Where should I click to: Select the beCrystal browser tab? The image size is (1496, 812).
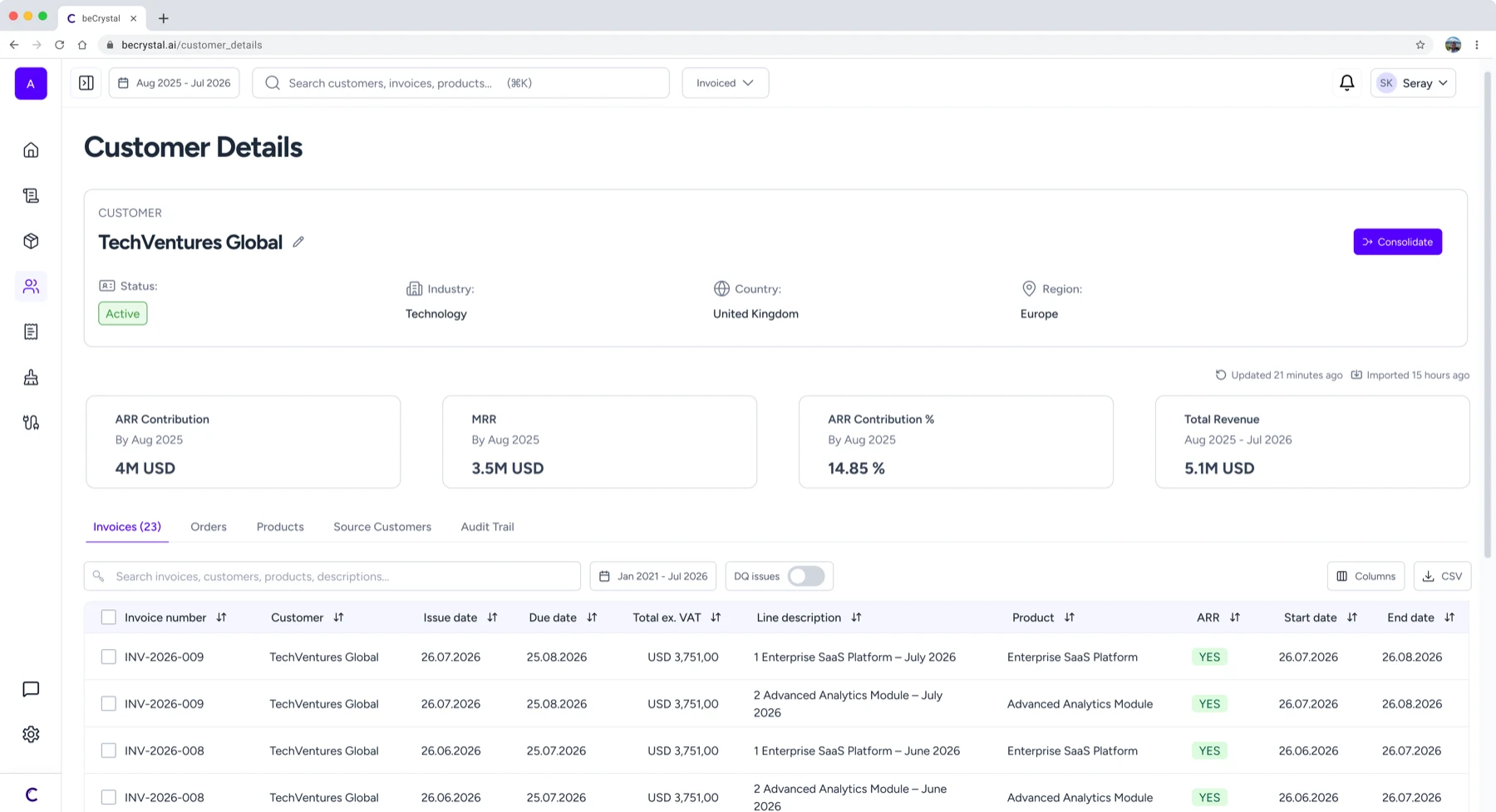pyautogui.click(x=100, y=18)
